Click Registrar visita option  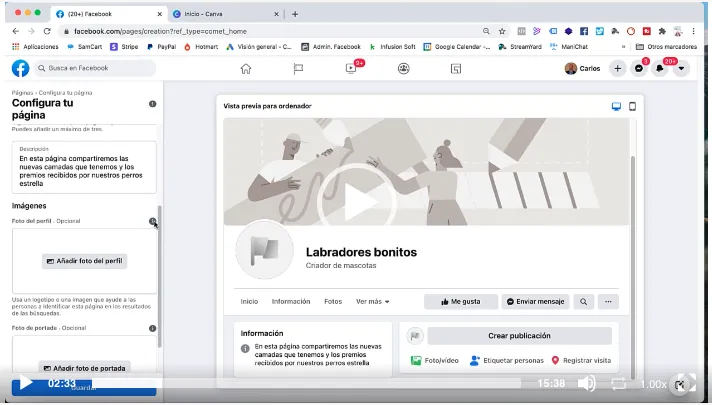pyautogui.click(x=581, y=361)
